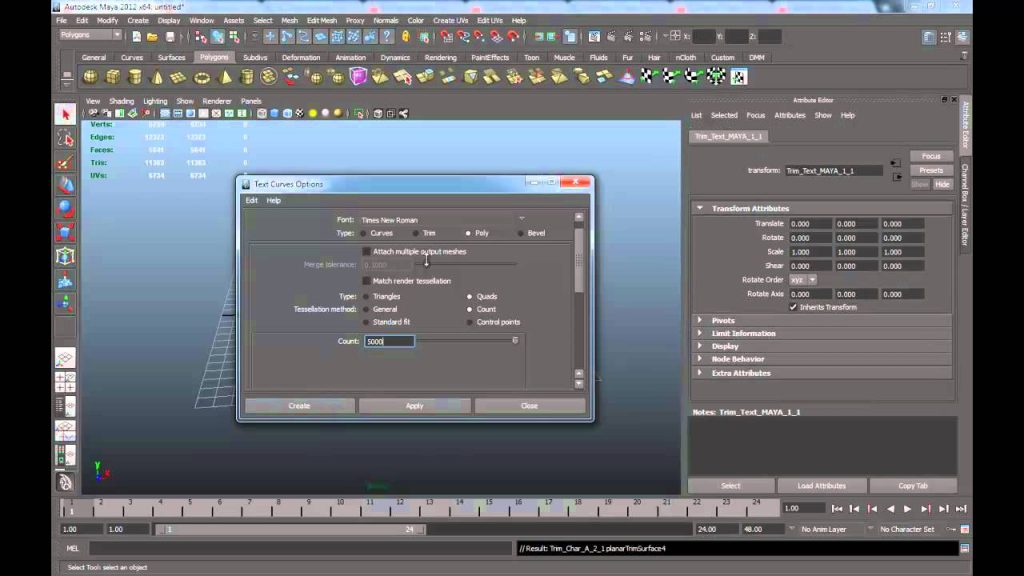
Task: Create a polygon sphere from shelf
Action: click(x=90, y=77)
